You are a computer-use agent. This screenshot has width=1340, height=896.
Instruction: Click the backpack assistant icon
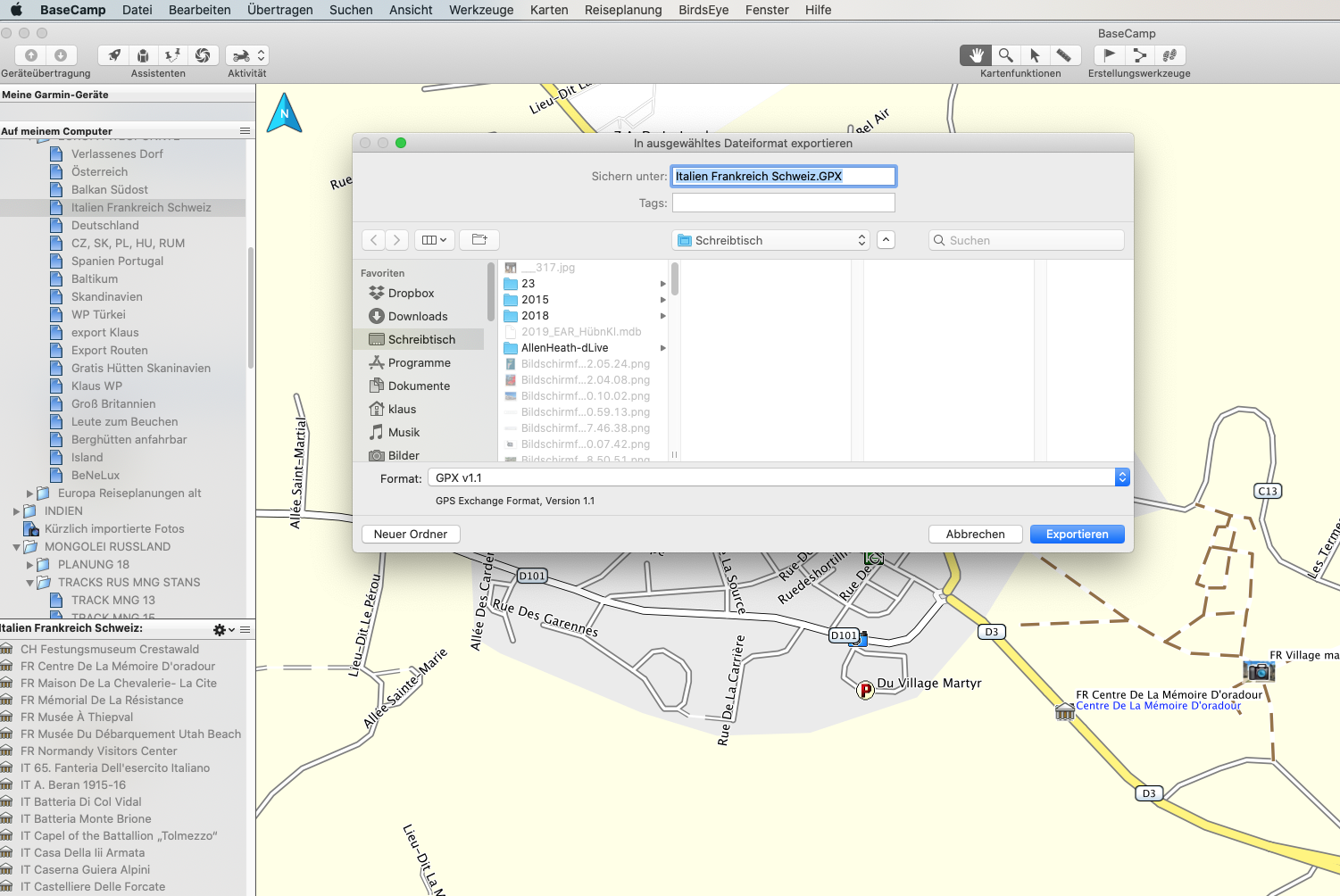143,55
